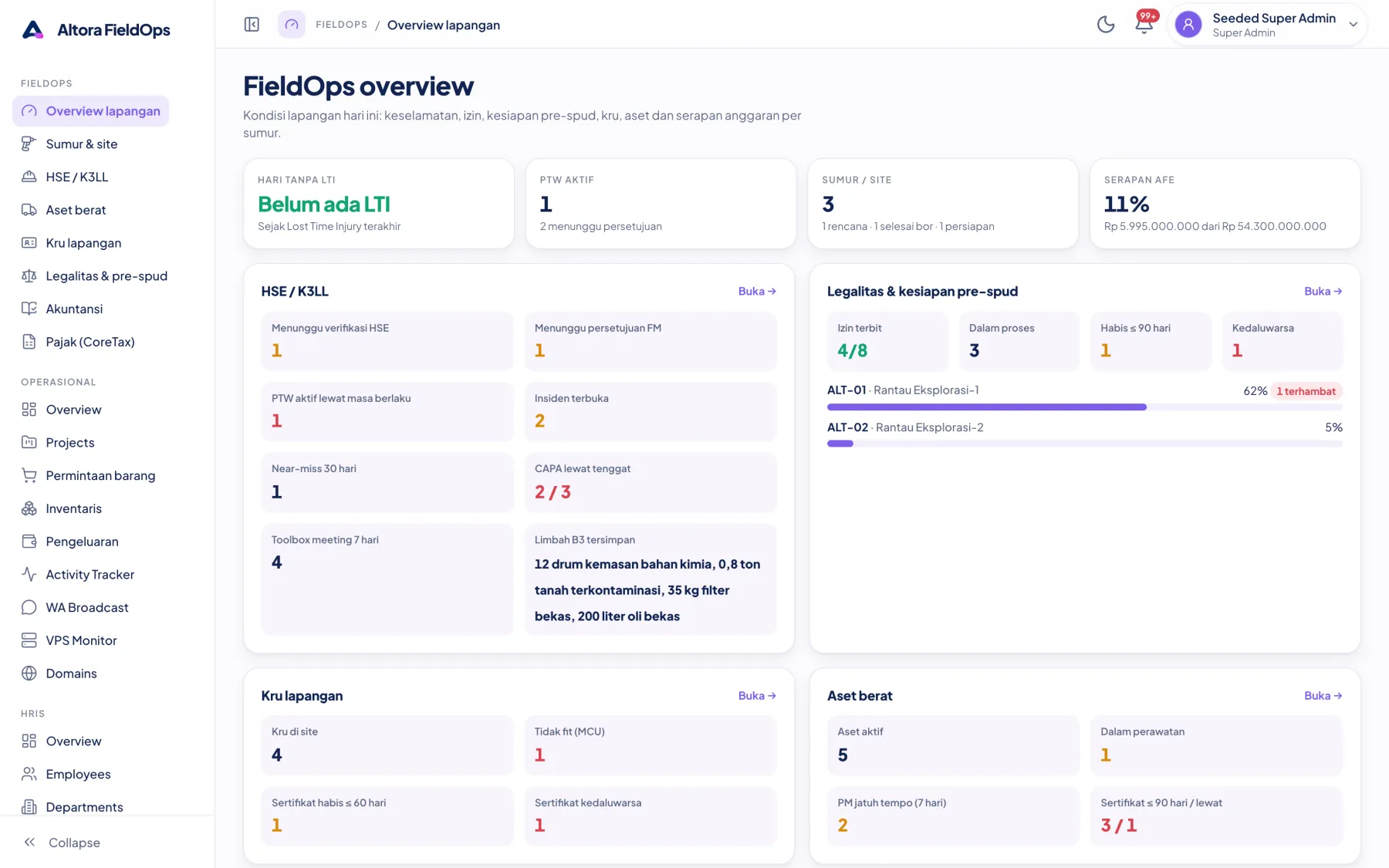The width and height of the screenshot is (1389, 868).
Task: Click the Altora FieldOps logo icon
Action: coord(32,30)
